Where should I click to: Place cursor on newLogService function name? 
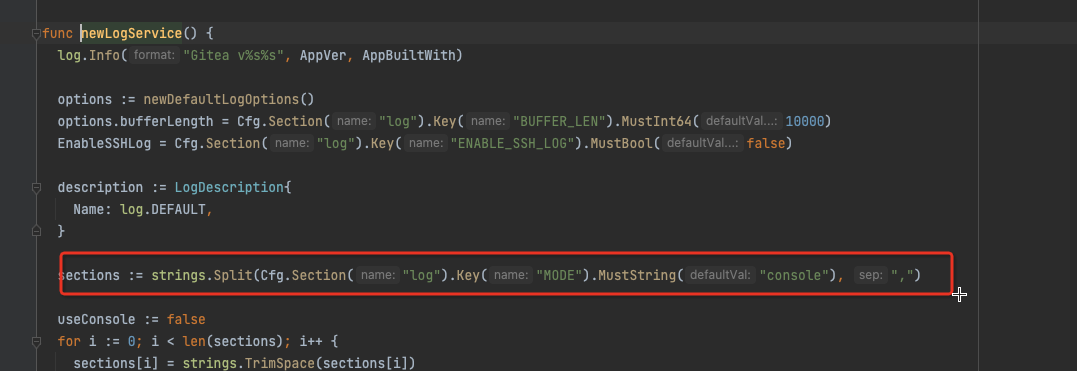coord(131,33)
